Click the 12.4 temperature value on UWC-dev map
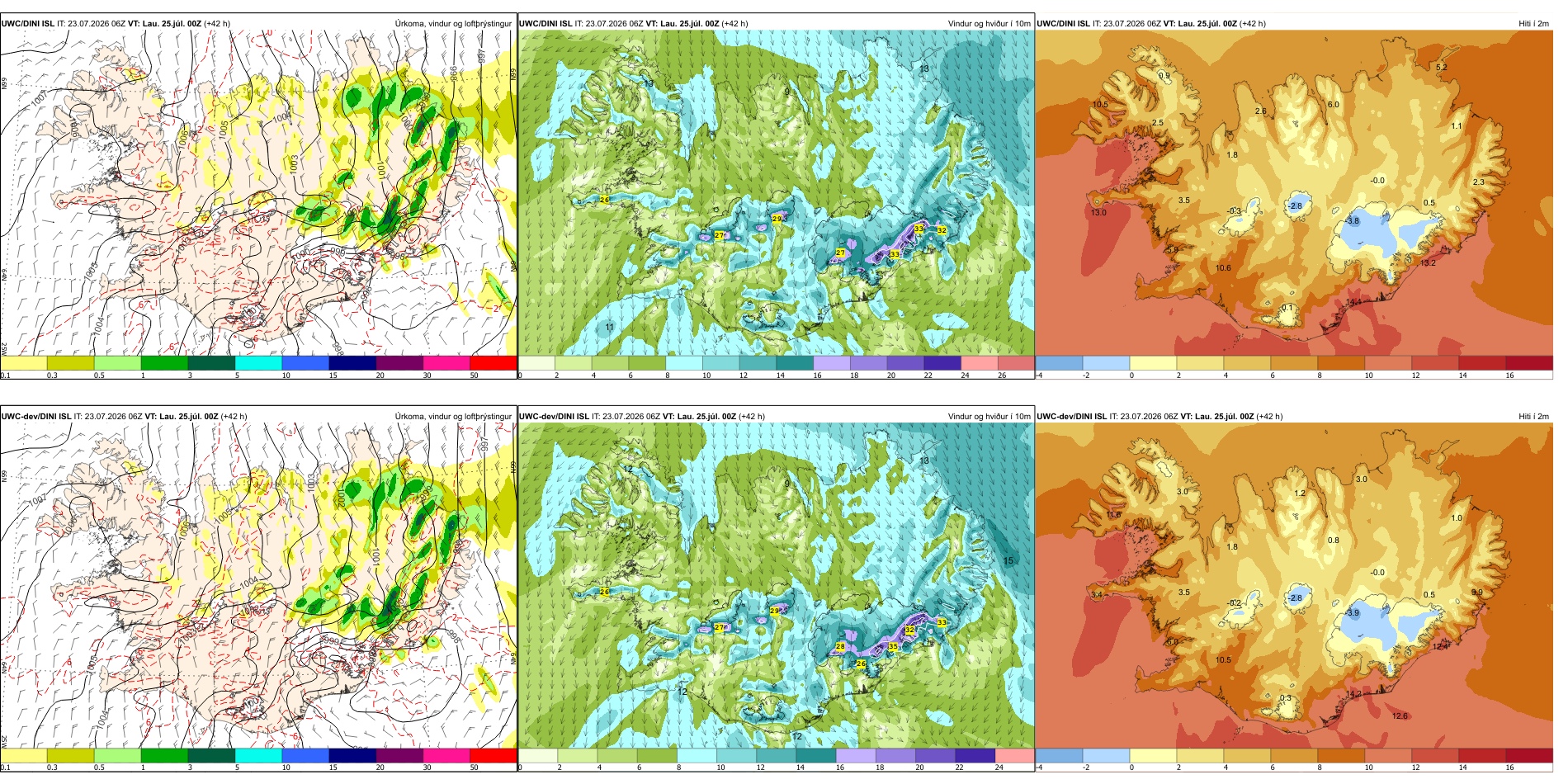1568x784 pixels. tap(1440, 646)
